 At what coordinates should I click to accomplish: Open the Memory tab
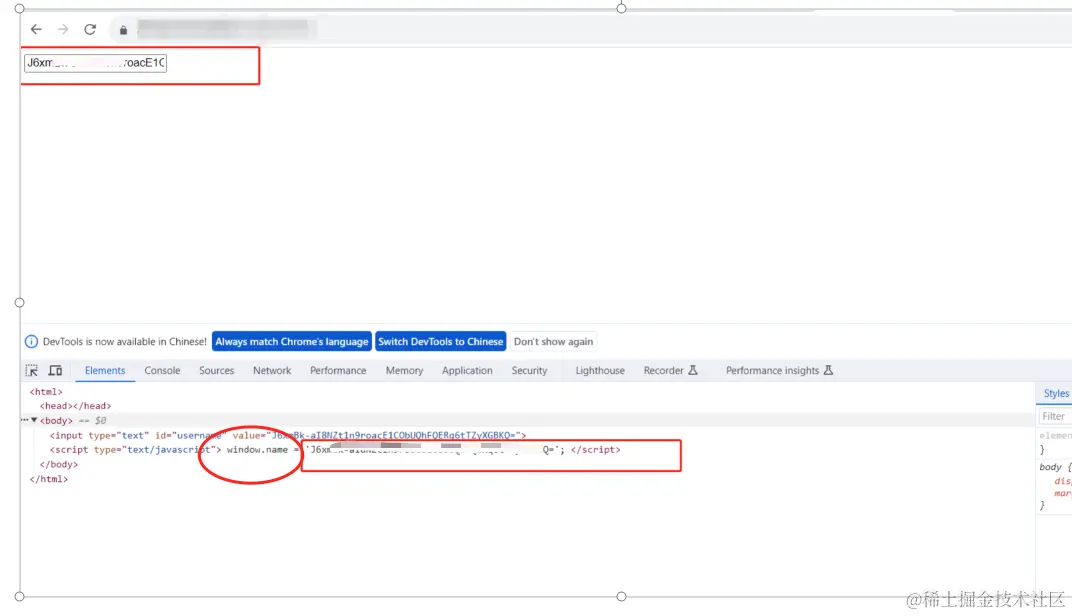[x=404, y=371]
